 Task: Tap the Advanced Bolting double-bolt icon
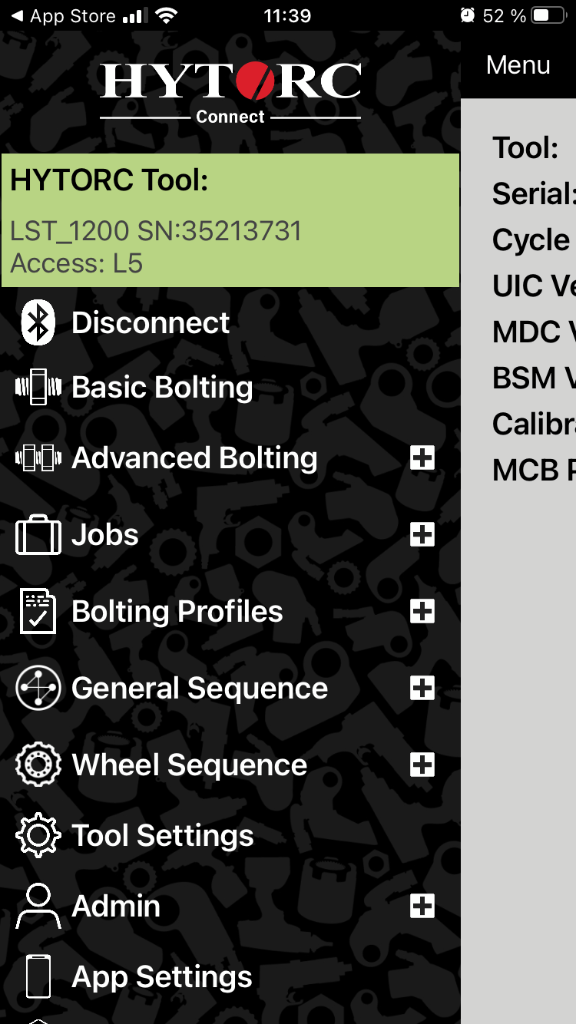click(x=38, y=458)
